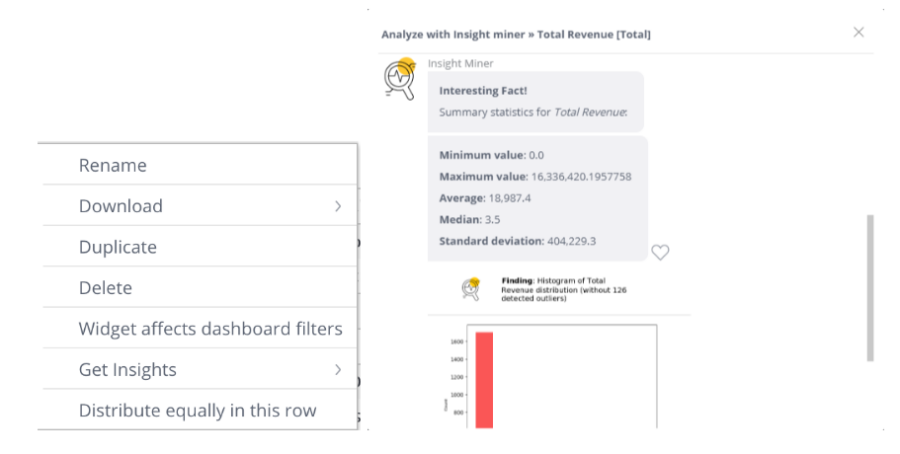The image size is (900, 454).
Task: Click the Insight Miner magnifier avatar icon
Action: (399, 79)
